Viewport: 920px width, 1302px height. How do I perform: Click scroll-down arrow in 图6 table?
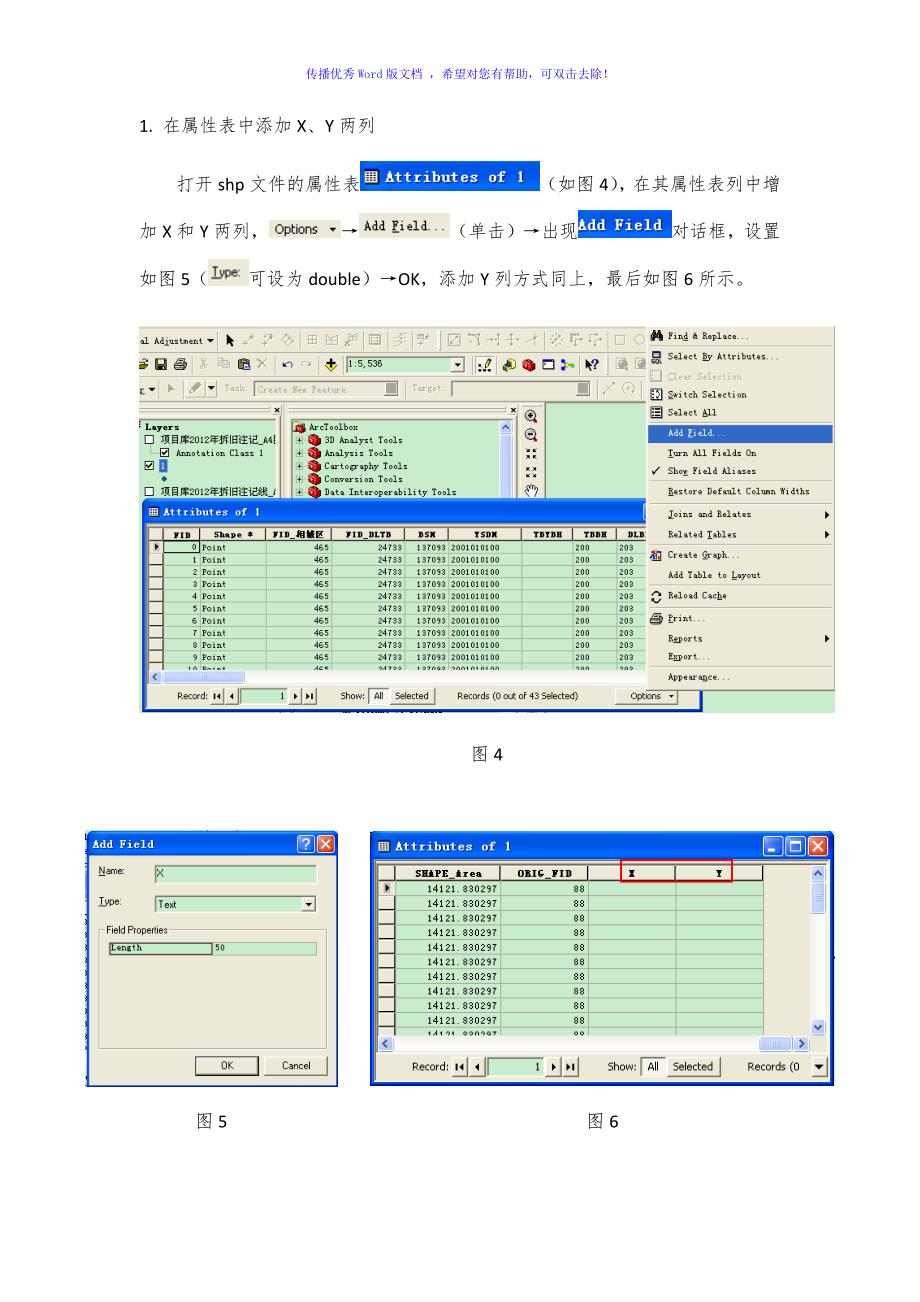pos(820,1027)
